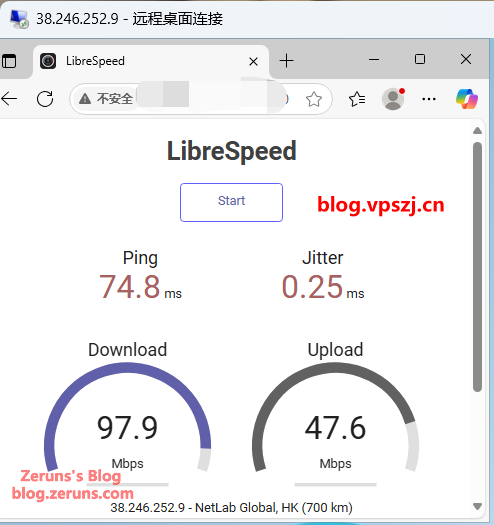
Task: Click the page scrollbar down arrow
Action: [x=478, y=506]
